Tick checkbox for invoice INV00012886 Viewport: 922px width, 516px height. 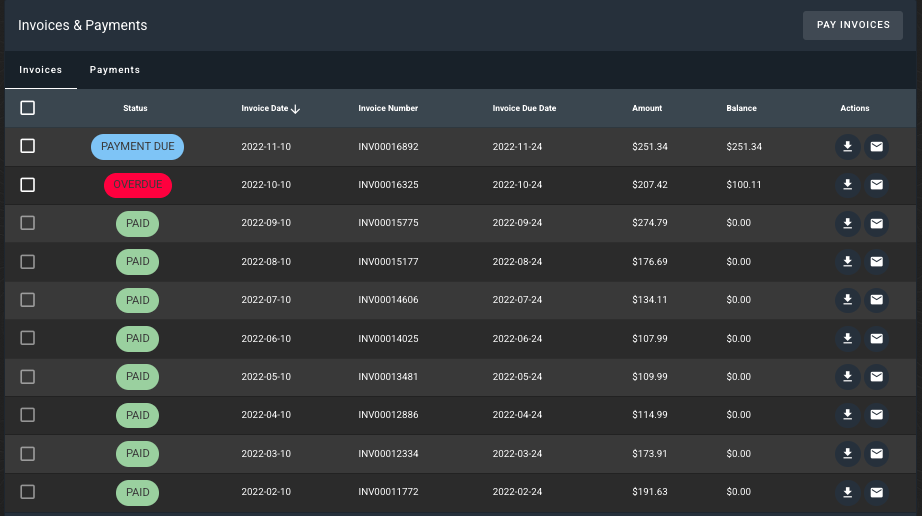coord(28,415)
